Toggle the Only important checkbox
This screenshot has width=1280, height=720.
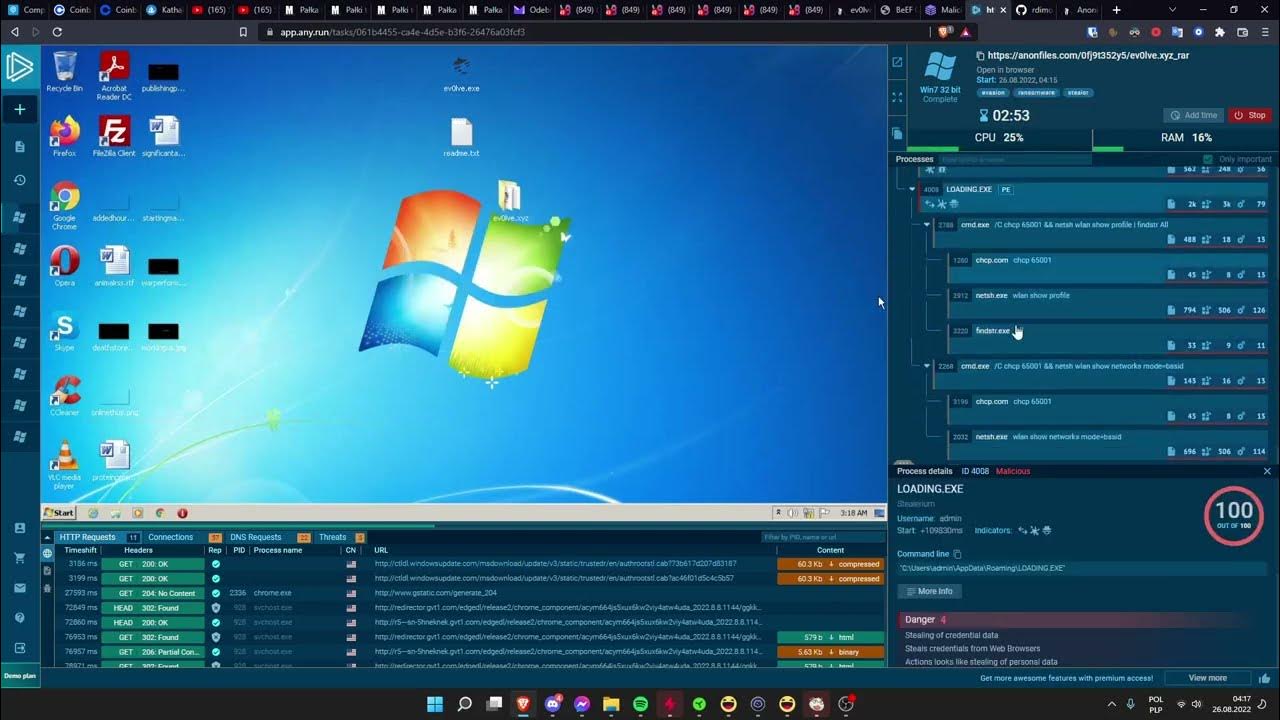1207,159
